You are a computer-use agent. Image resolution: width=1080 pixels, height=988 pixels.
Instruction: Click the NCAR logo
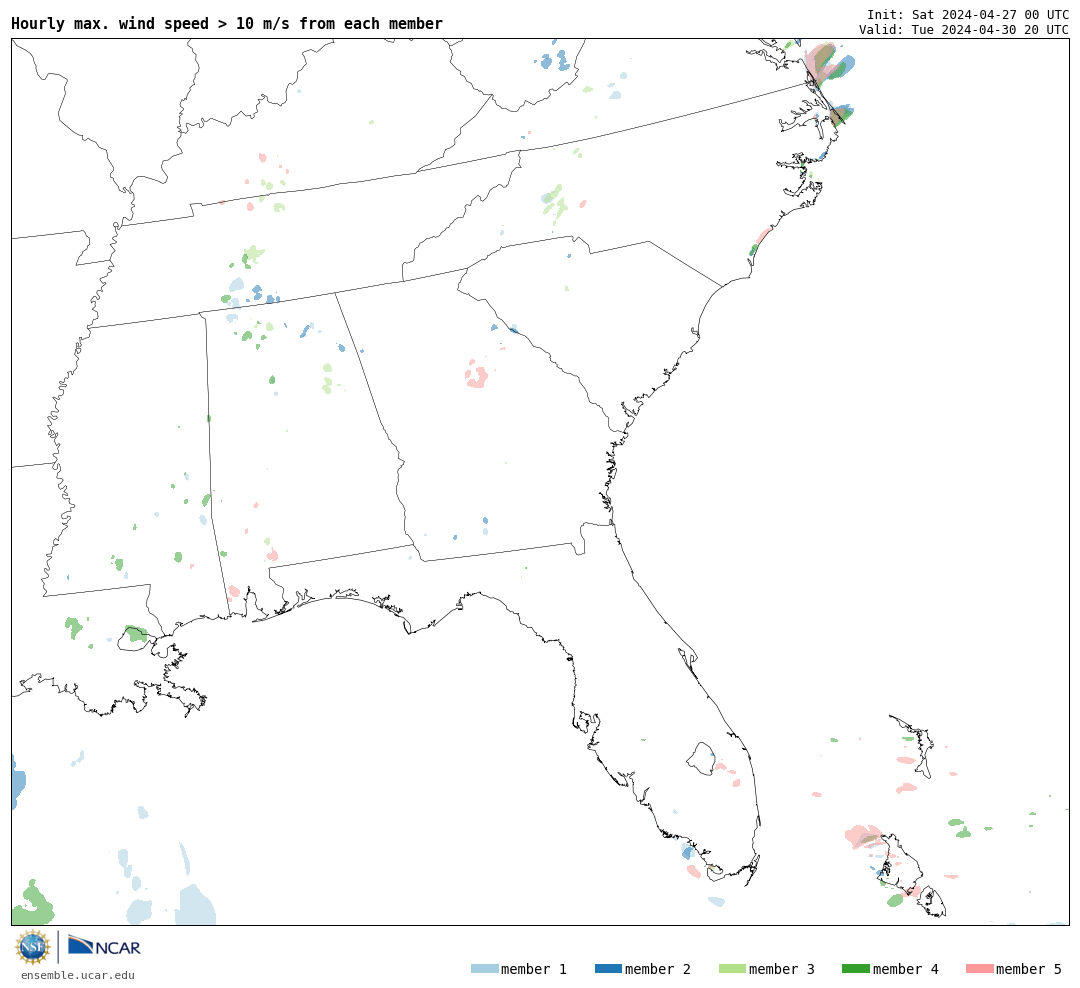pos(104,946)
